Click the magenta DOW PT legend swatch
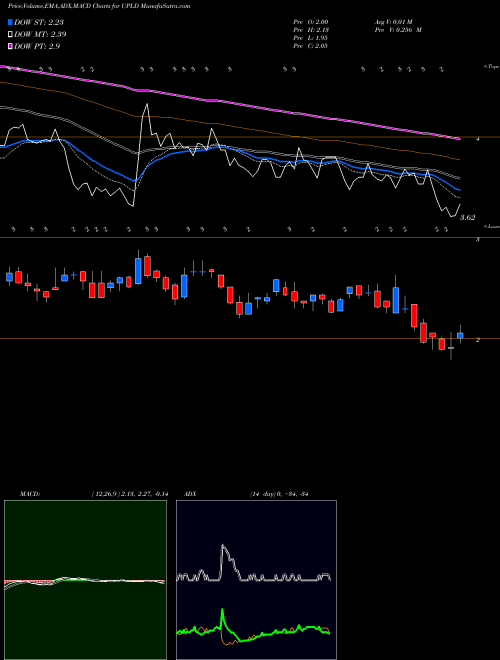Viewport: 500px width, 660px height. pos(10,46)
